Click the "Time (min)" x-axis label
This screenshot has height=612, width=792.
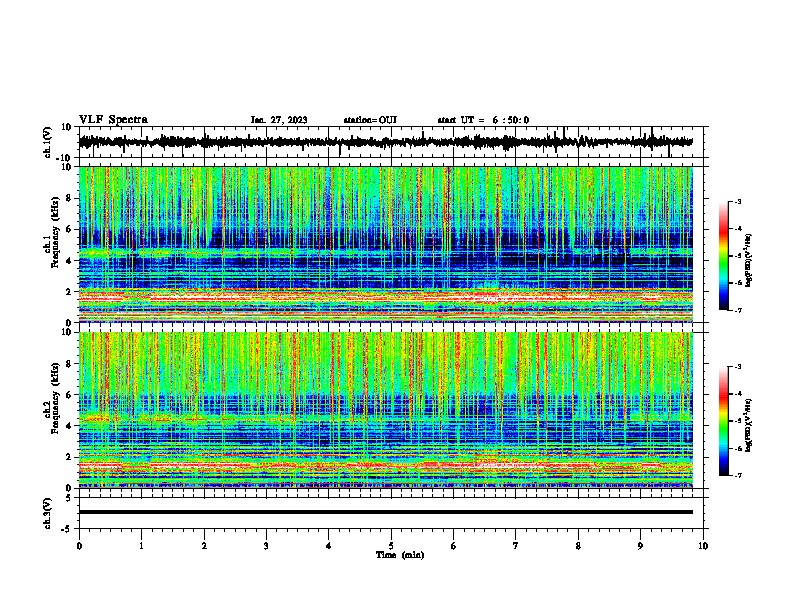pos(400,555)
